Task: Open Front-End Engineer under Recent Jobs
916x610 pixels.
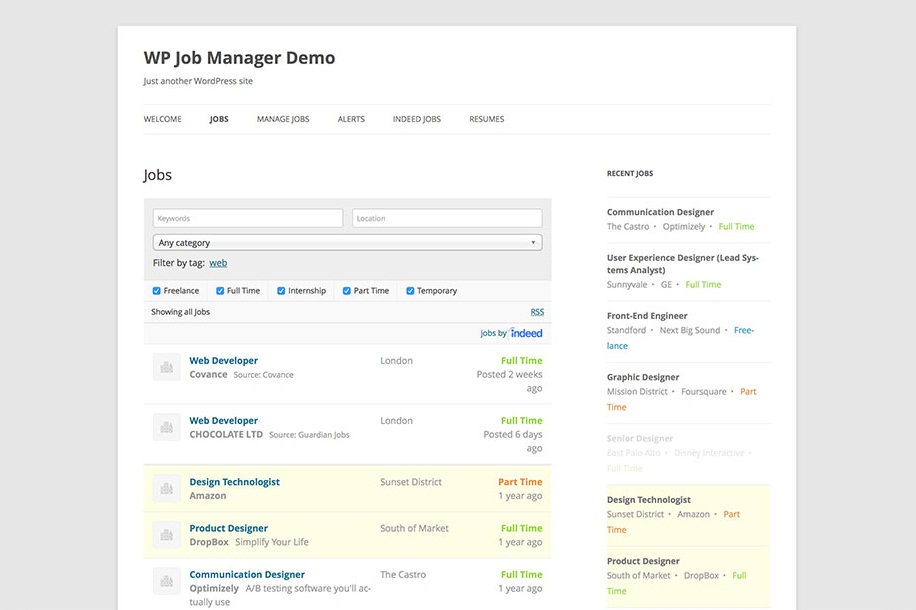Action: (x=647, y=316)
